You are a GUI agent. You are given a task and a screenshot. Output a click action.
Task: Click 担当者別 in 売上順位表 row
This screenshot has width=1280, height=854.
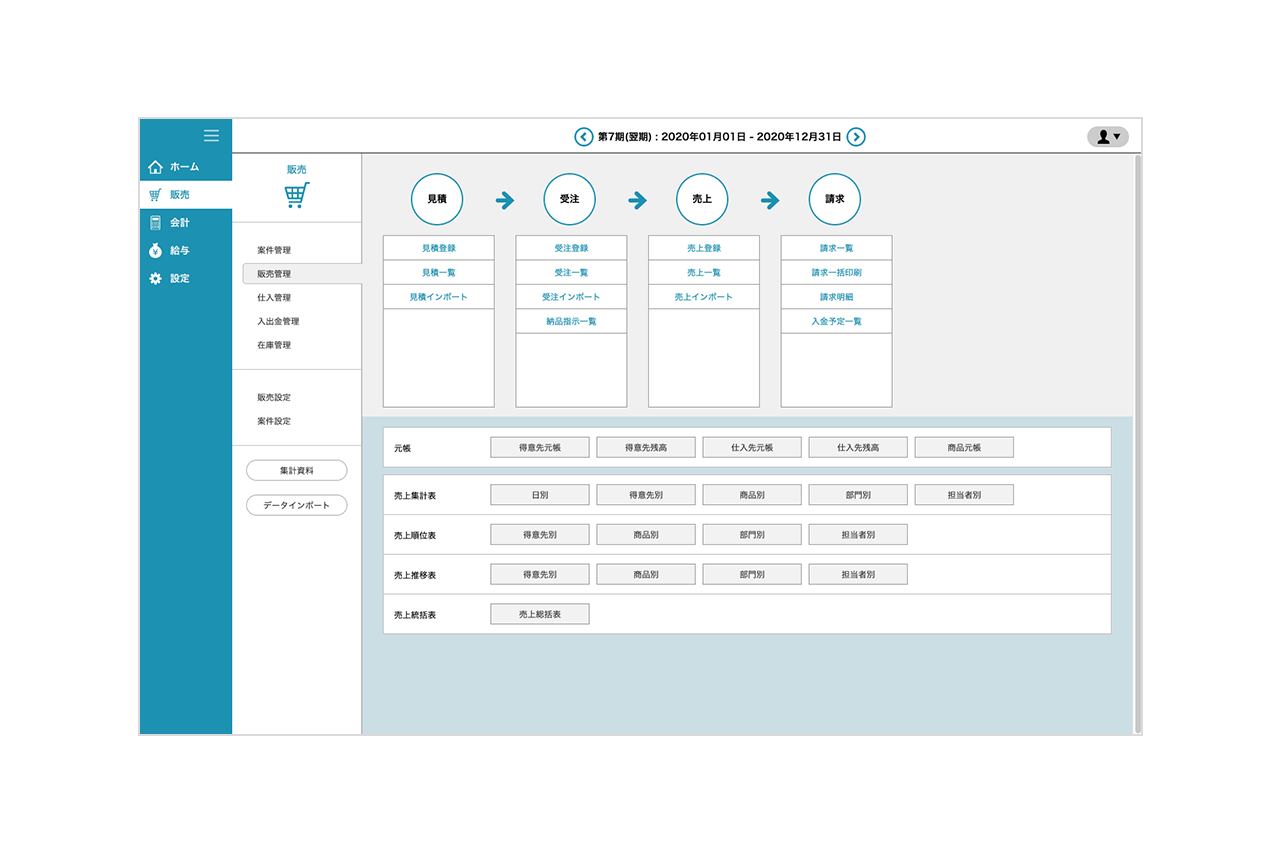[x=858, y=535]
